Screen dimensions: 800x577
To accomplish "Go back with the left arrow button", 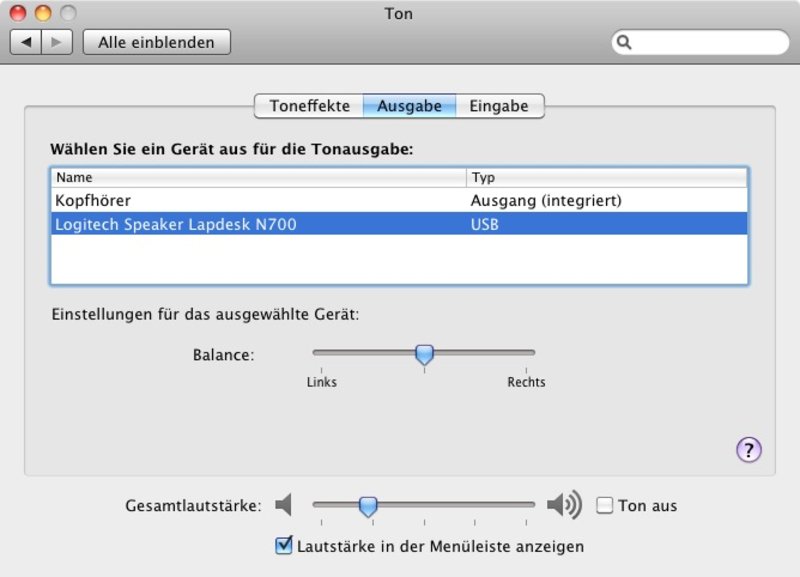I will click(x=26, y=42).
